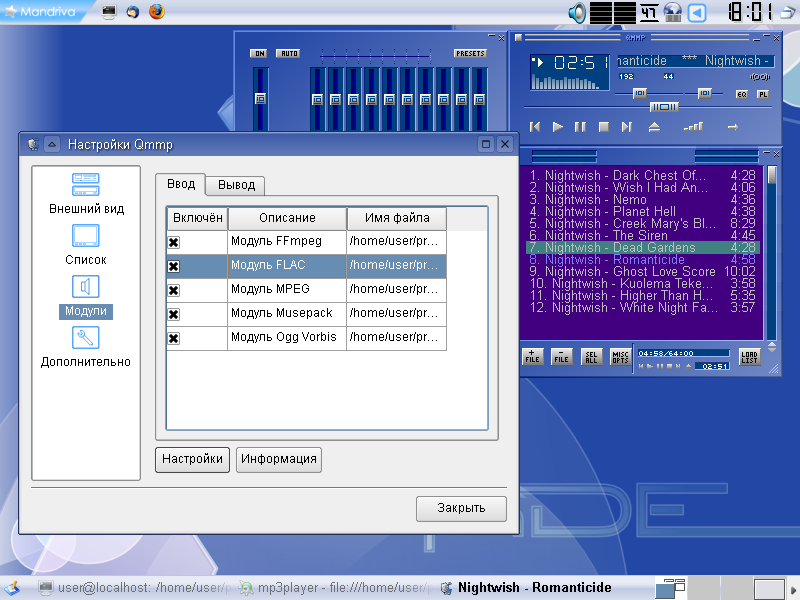This screenshot has width=800, height=600.
Task: Click the Закрыть button
Action: point(461,508)
